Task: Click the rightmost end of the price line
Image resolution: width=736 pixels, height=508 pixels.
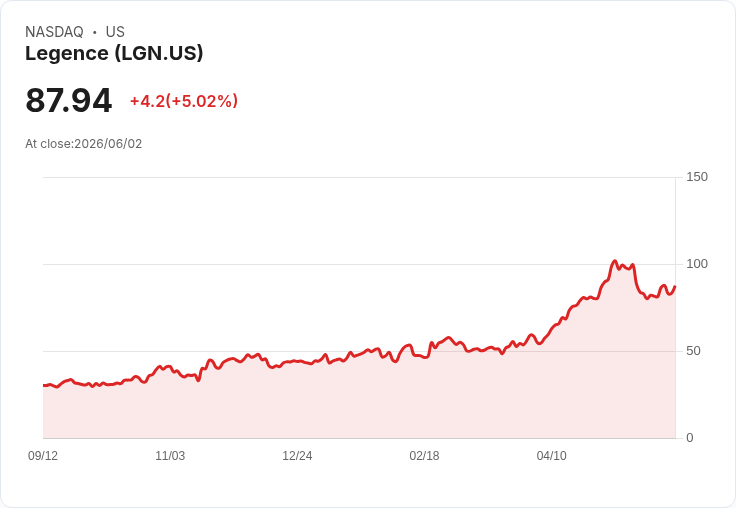Action: click(x=675, y=286)
